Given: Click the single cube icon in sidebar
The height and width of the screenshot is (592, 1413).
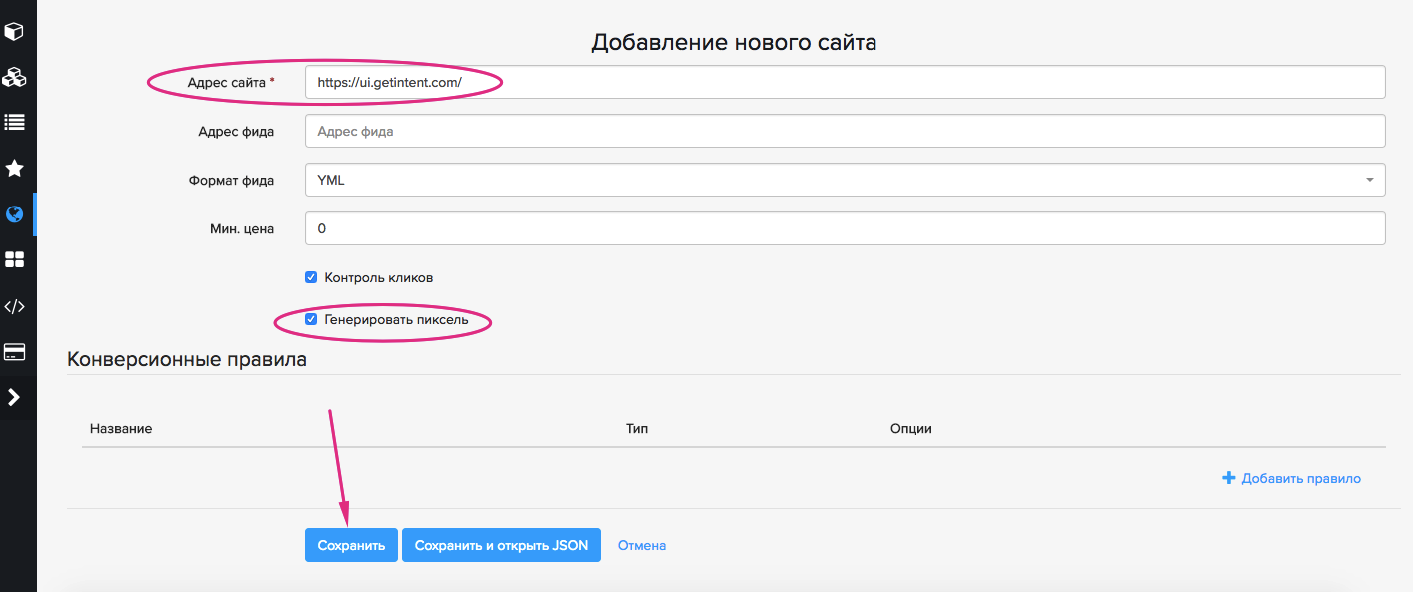Looking at the screenshot, I should (14, 32).
